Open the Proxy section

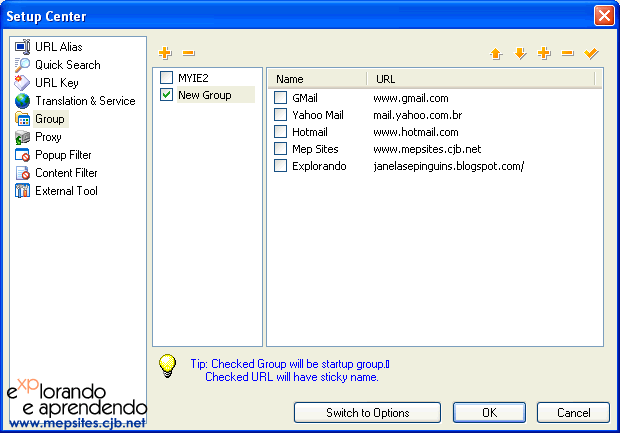48,137
